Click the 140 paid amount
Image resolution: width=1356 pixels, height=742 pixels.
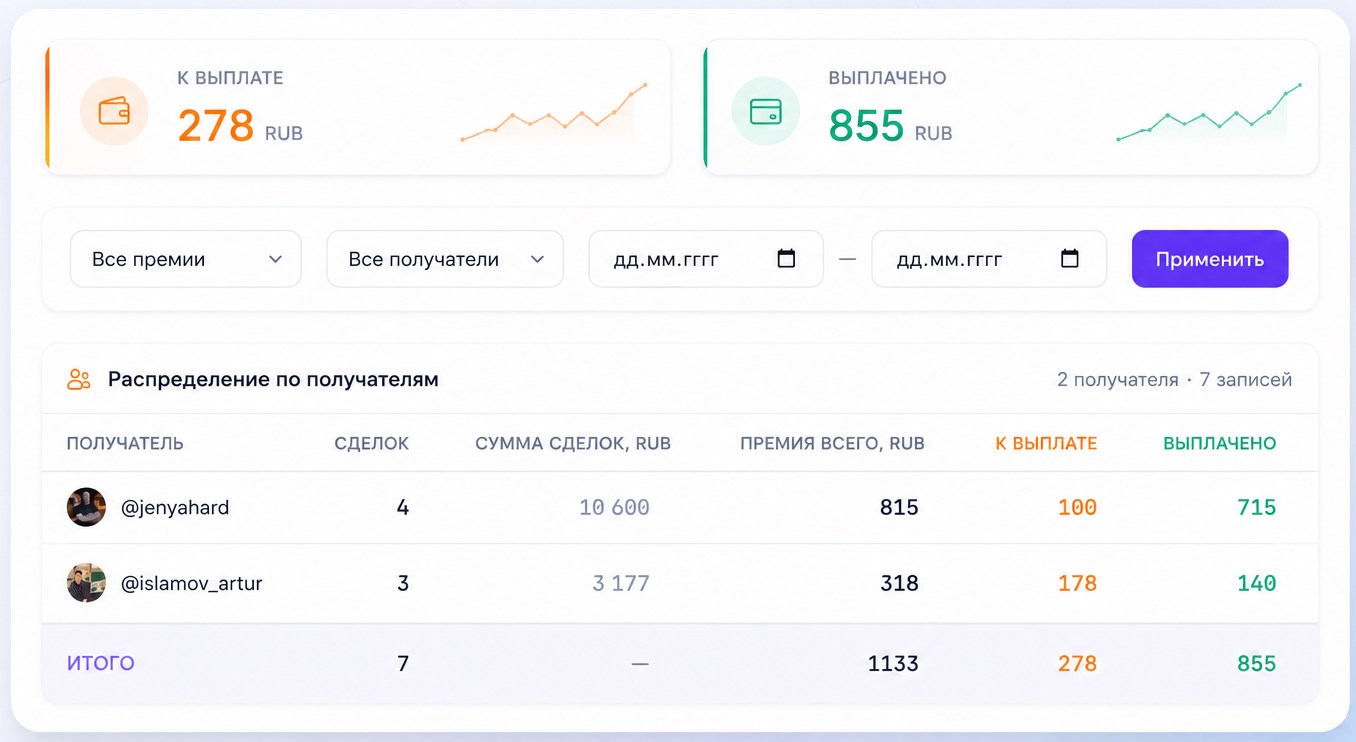1257,583
